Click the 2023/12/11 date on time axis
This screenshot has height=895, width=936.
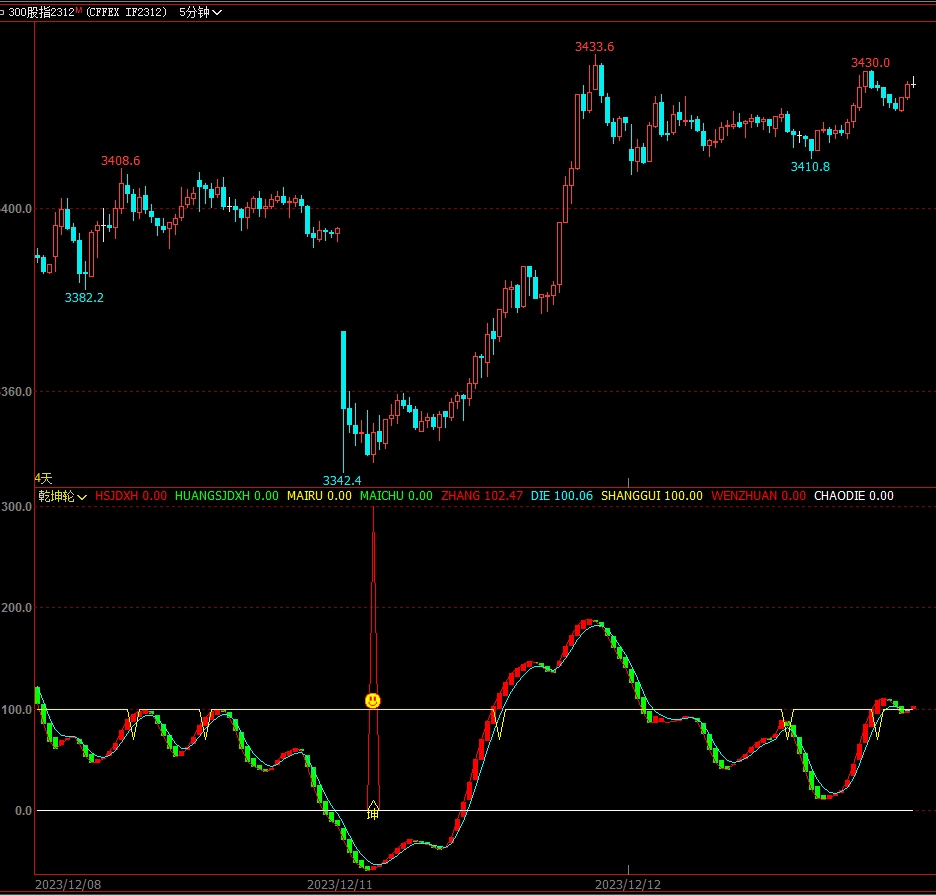(x=340, y=885)
